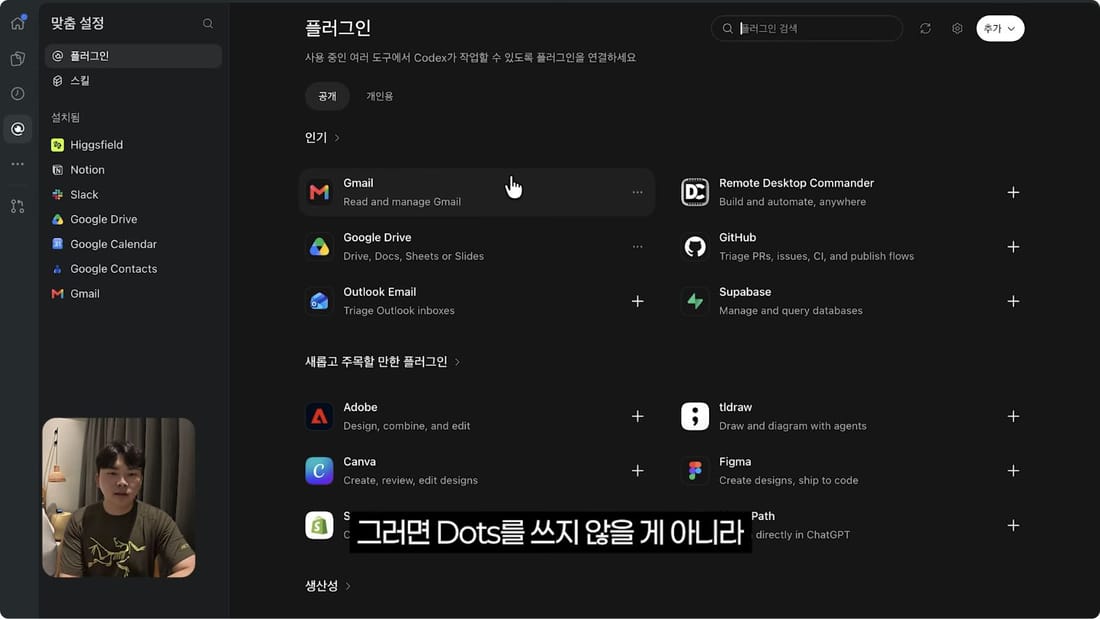The height and width of the screenshot is (619, 1100).
Task: Open installed Google Contacts in sidebar
Action: (x=133, y=269)
